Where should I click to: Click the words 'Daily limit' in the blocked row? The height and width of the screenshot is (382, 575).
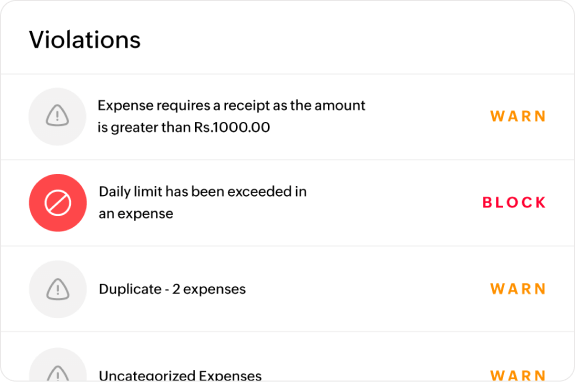coord(130,192)
